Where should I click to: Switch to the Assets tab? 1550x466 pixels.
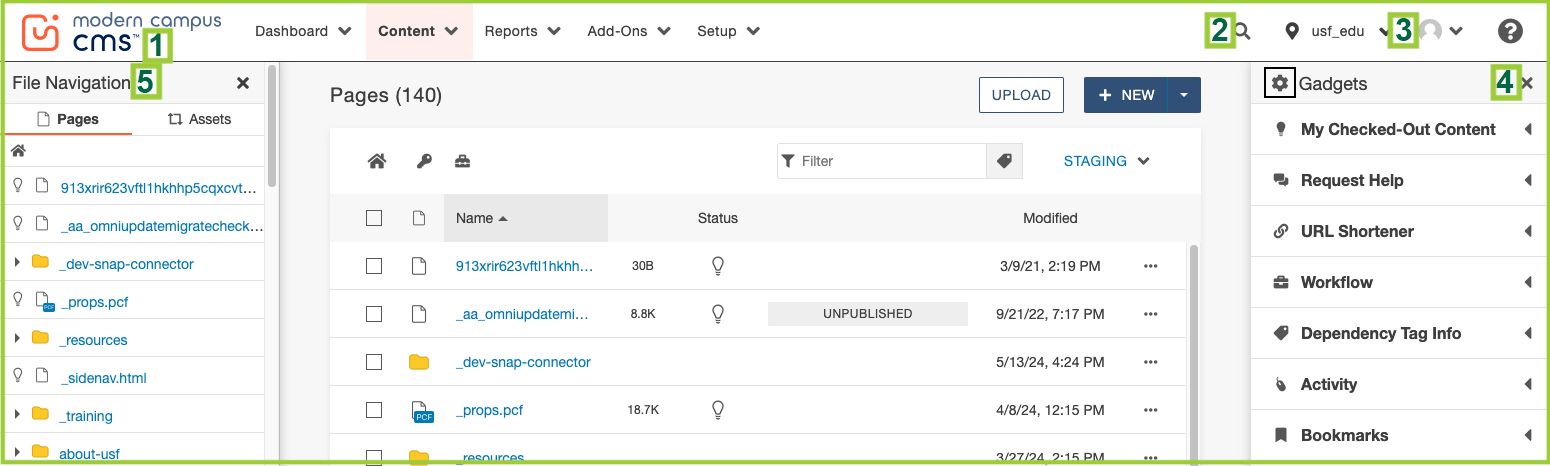click(x=199, y=119)
